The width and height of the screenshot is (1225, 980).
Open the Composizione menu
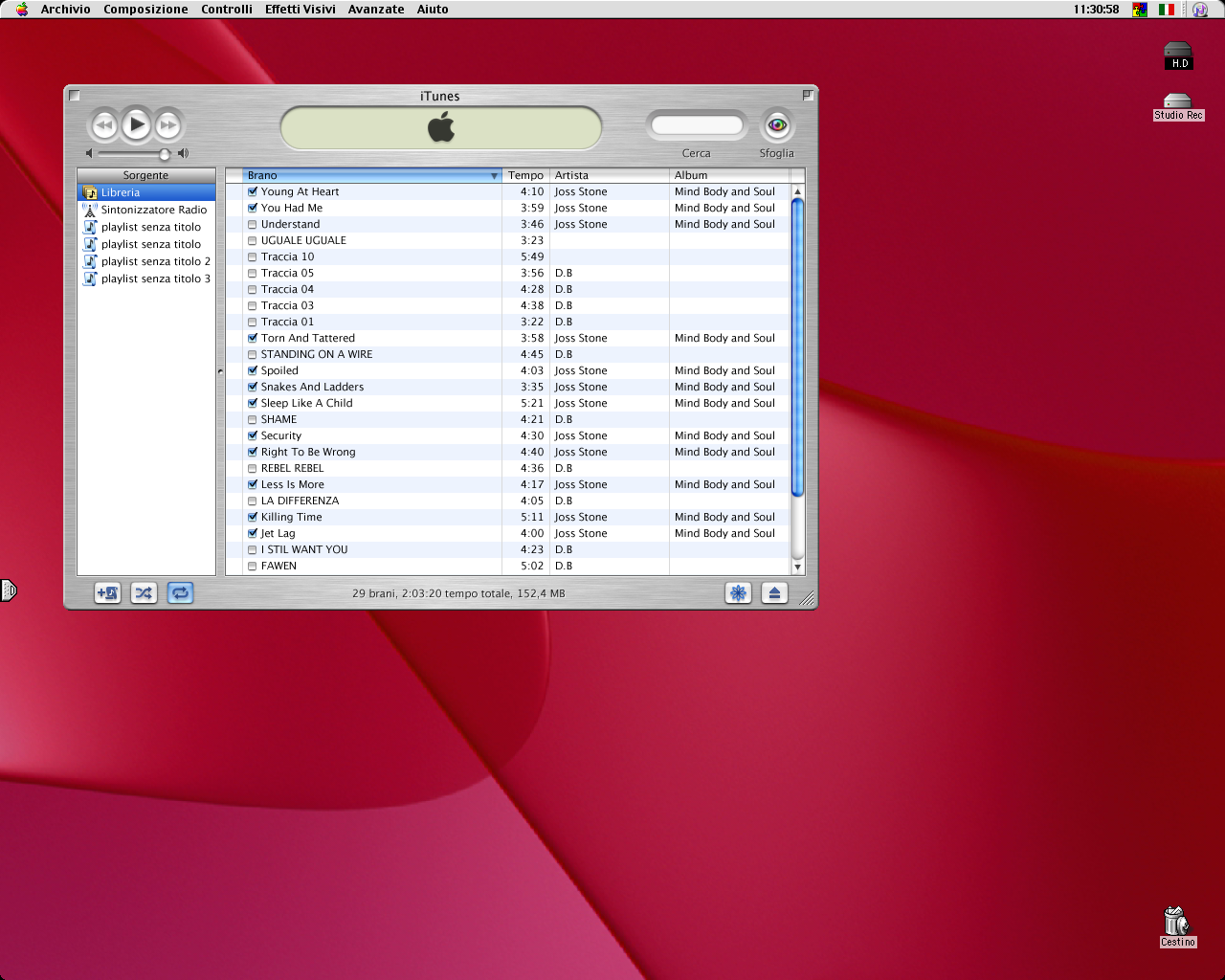145,9
